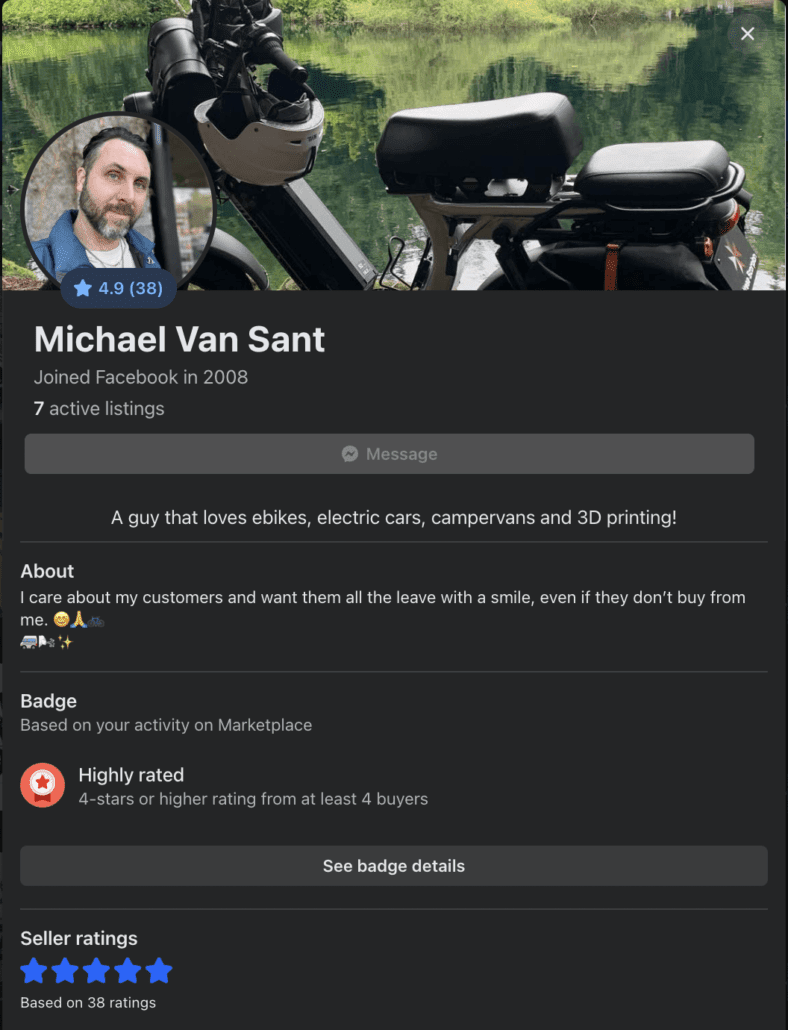
Task: Click the Michael Van Sant name heading
Action: pos(179,340)
